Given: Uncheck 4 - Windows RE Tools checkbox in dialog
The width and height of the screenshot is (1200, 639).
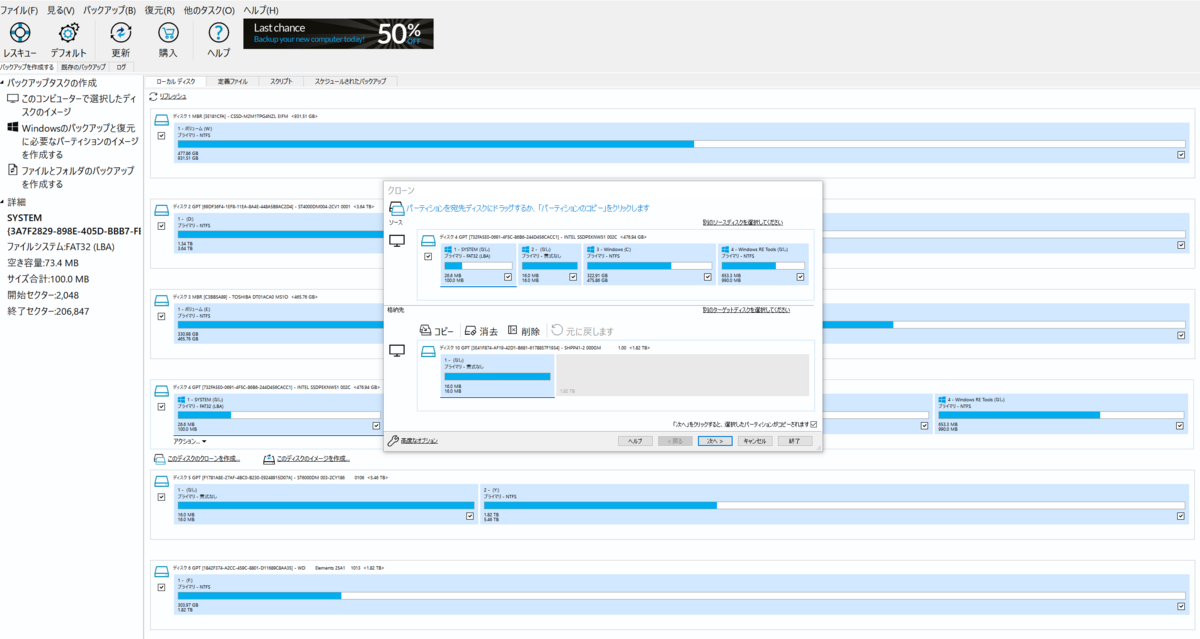Looking at the screenshot, I should [801, 276].
